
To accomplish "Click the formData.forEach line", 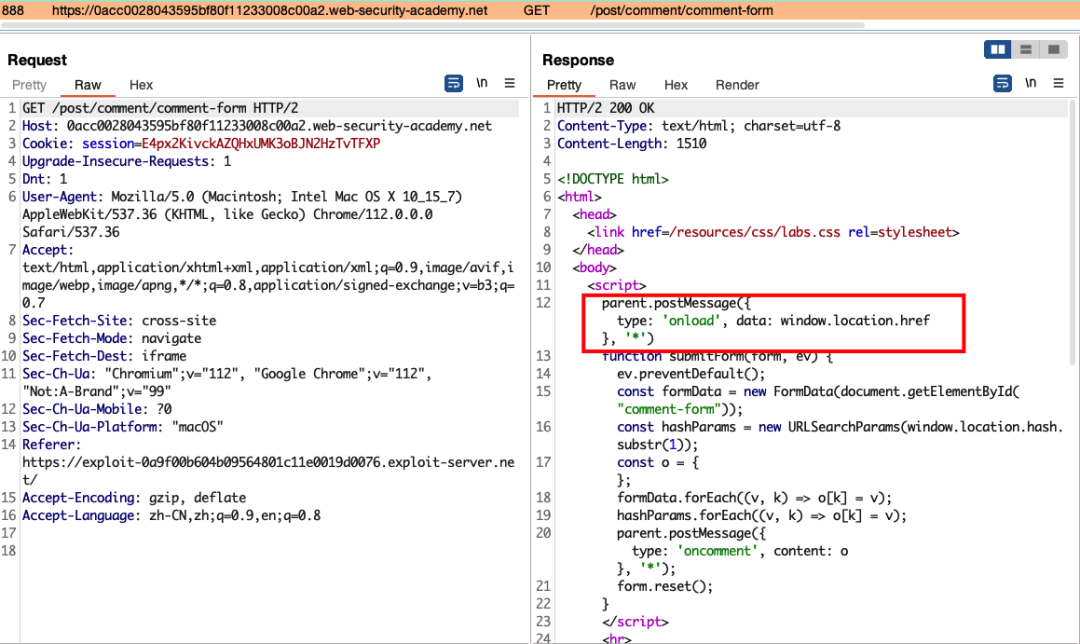I will pyautogui.click(x=754, y=498).
